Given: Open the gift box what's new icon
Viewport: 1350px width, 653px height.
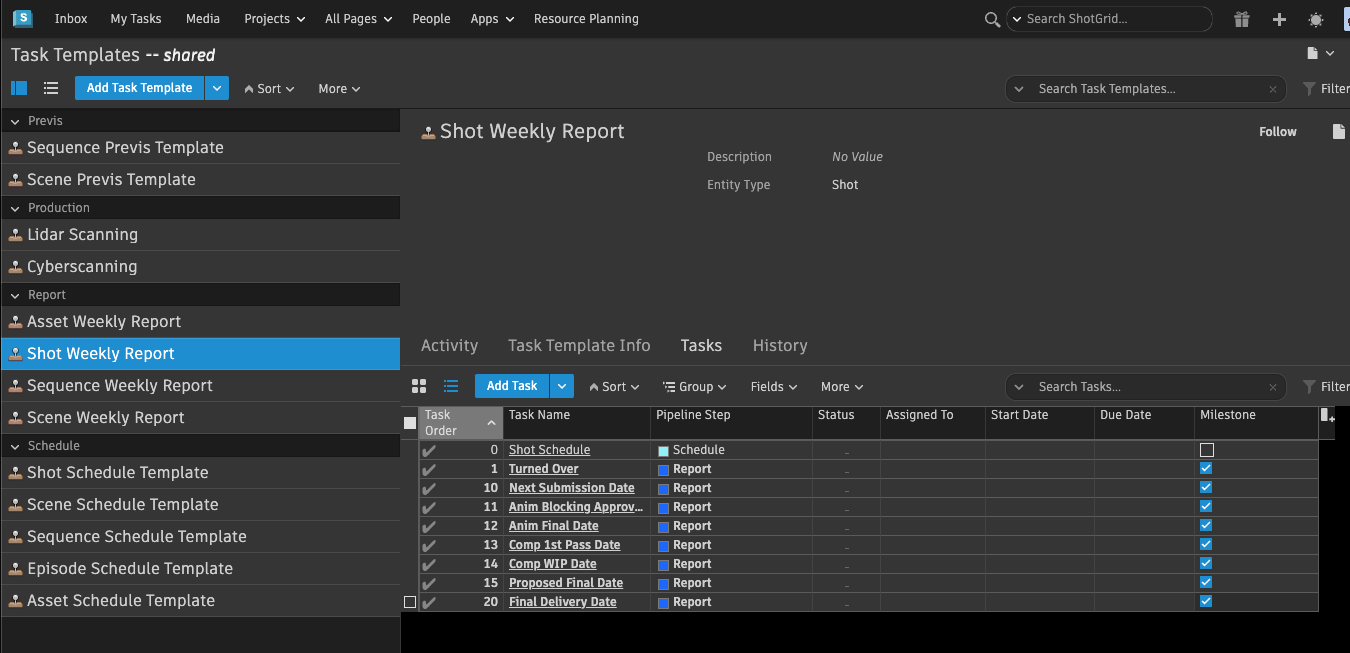Looking at the screenshot, I should click(1242, 19).
